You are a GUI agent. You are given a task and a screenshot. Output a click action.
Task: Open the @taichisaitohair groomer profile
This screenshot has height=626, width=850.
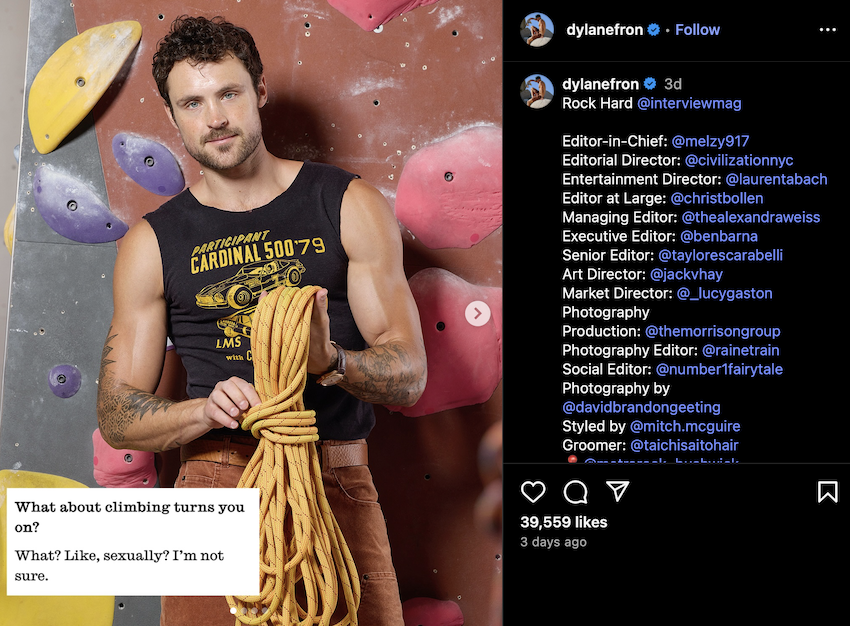[x=684, y=445]
